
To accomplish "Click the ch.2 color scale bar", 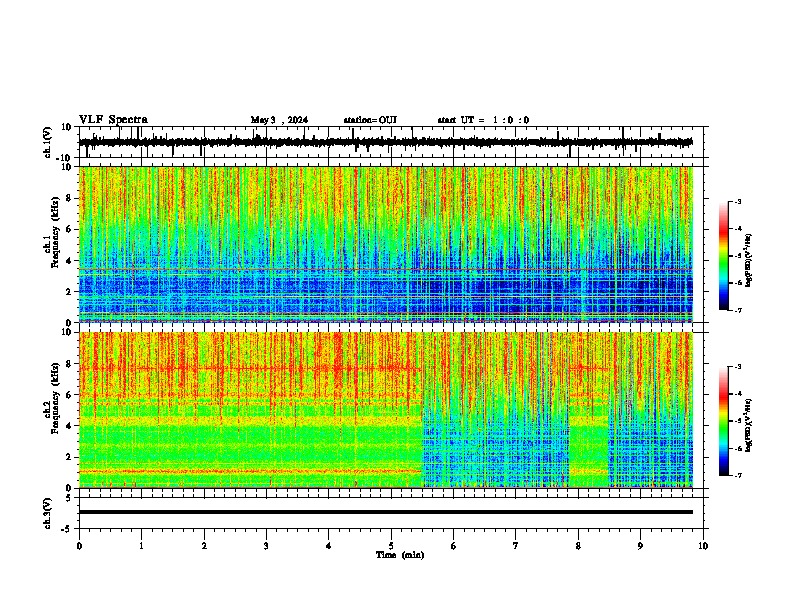I will coord(723,421).
